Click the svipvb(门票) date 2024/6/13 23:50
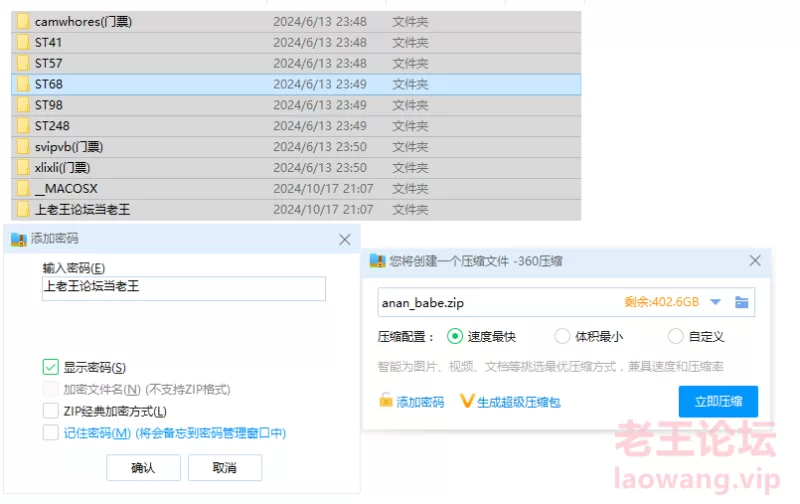This screenshot has width=800, height=504. (320, 147)
